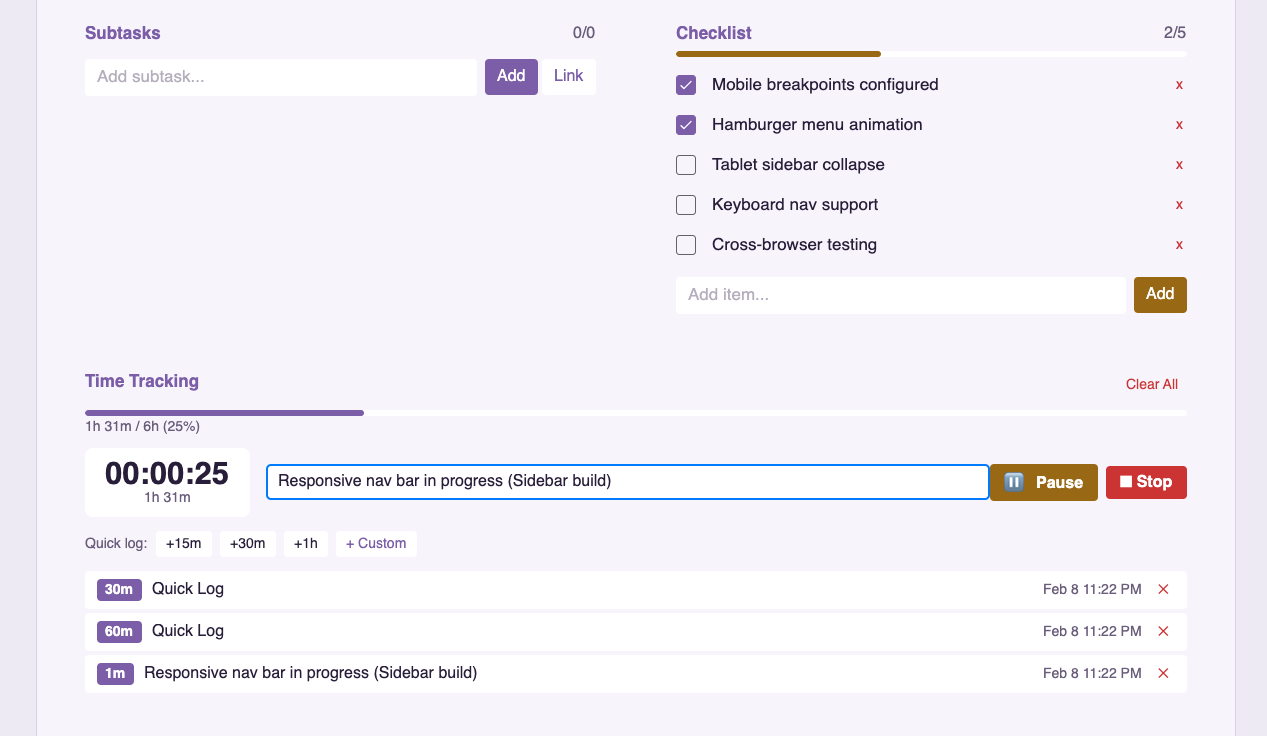Open the Custom quick log option
The height and width of the screenshot is (736, 1267).
point(376,543)
